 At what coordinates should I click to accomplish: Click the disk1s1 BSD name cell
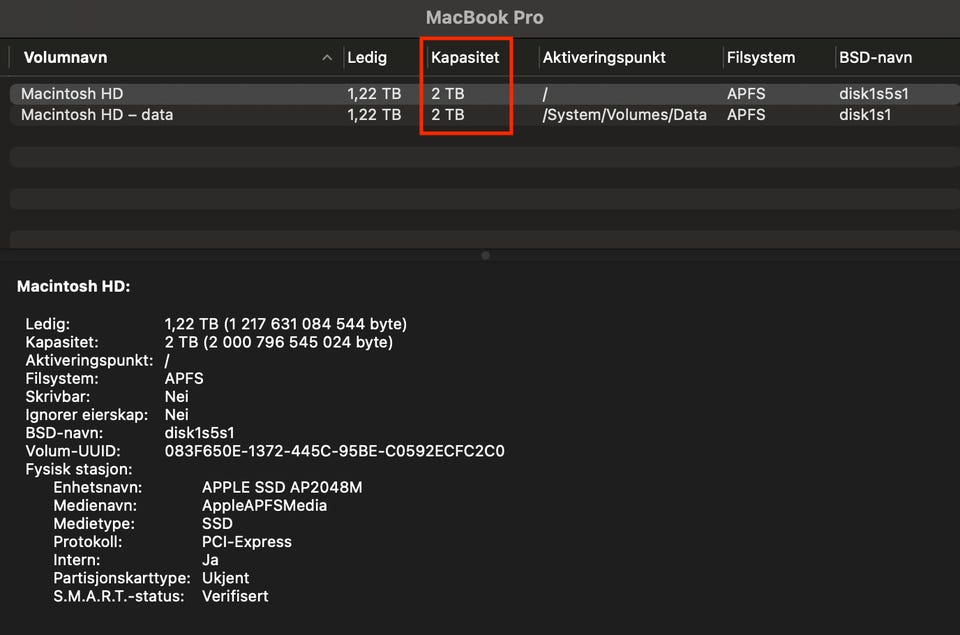pos(864,115)
